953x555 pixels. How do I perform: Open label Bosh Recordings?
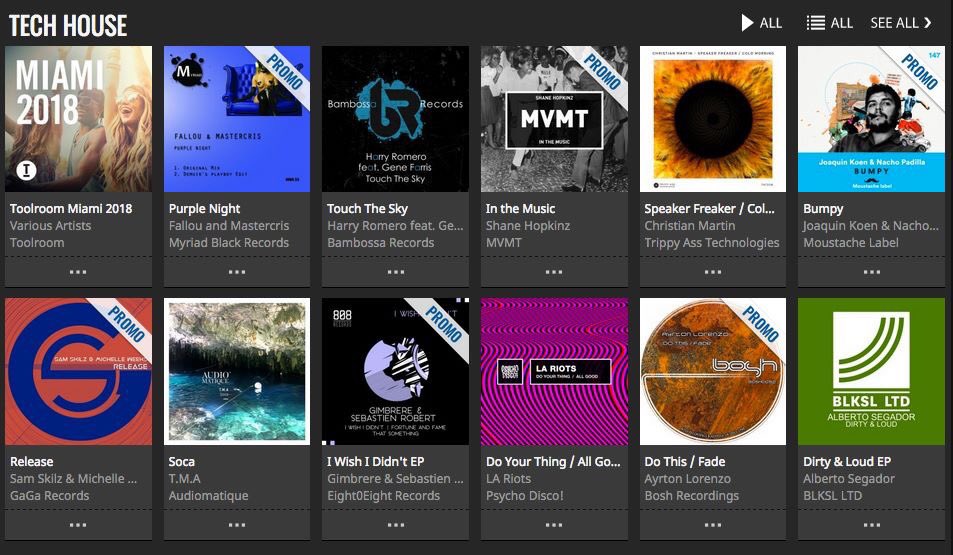click(x=692, y=495)
